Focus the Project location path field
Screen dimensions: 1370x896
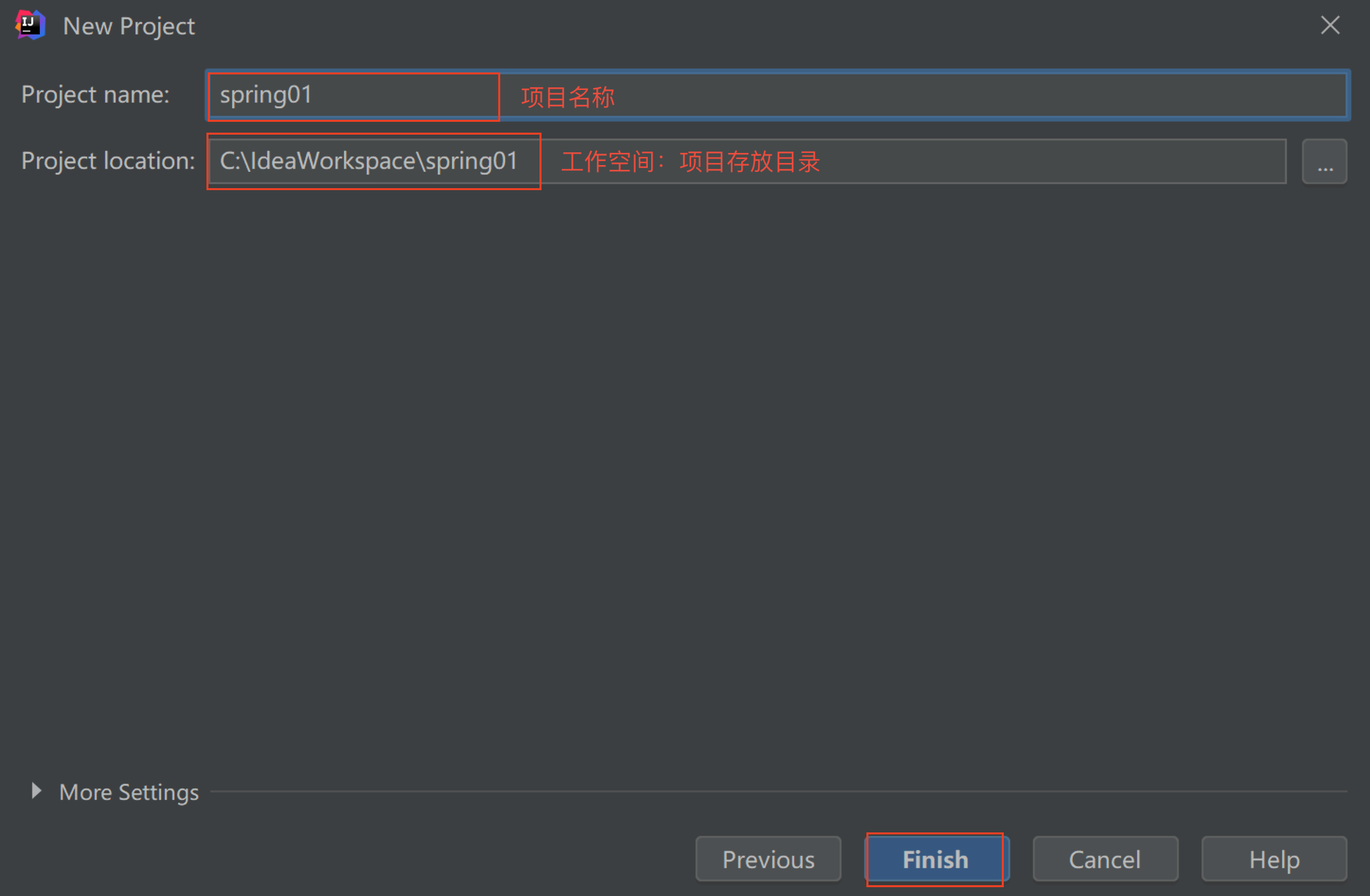click(1015, 162)
